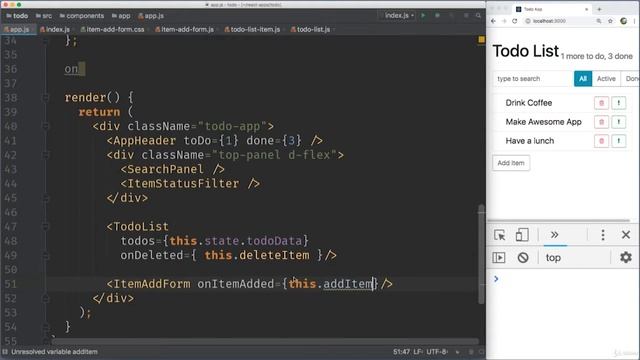The width and height of the screenshot is (640, 360).
Task: Open console settings gear icon
Action: pyautogui.click(x=626, y=258)
